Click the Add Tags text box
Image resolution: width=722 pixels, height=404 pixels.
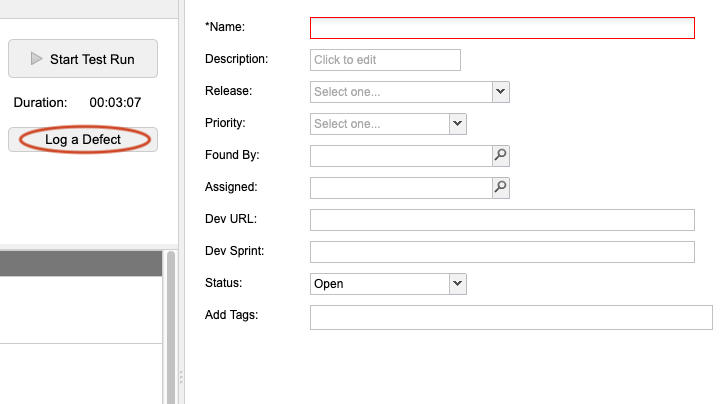511,317
